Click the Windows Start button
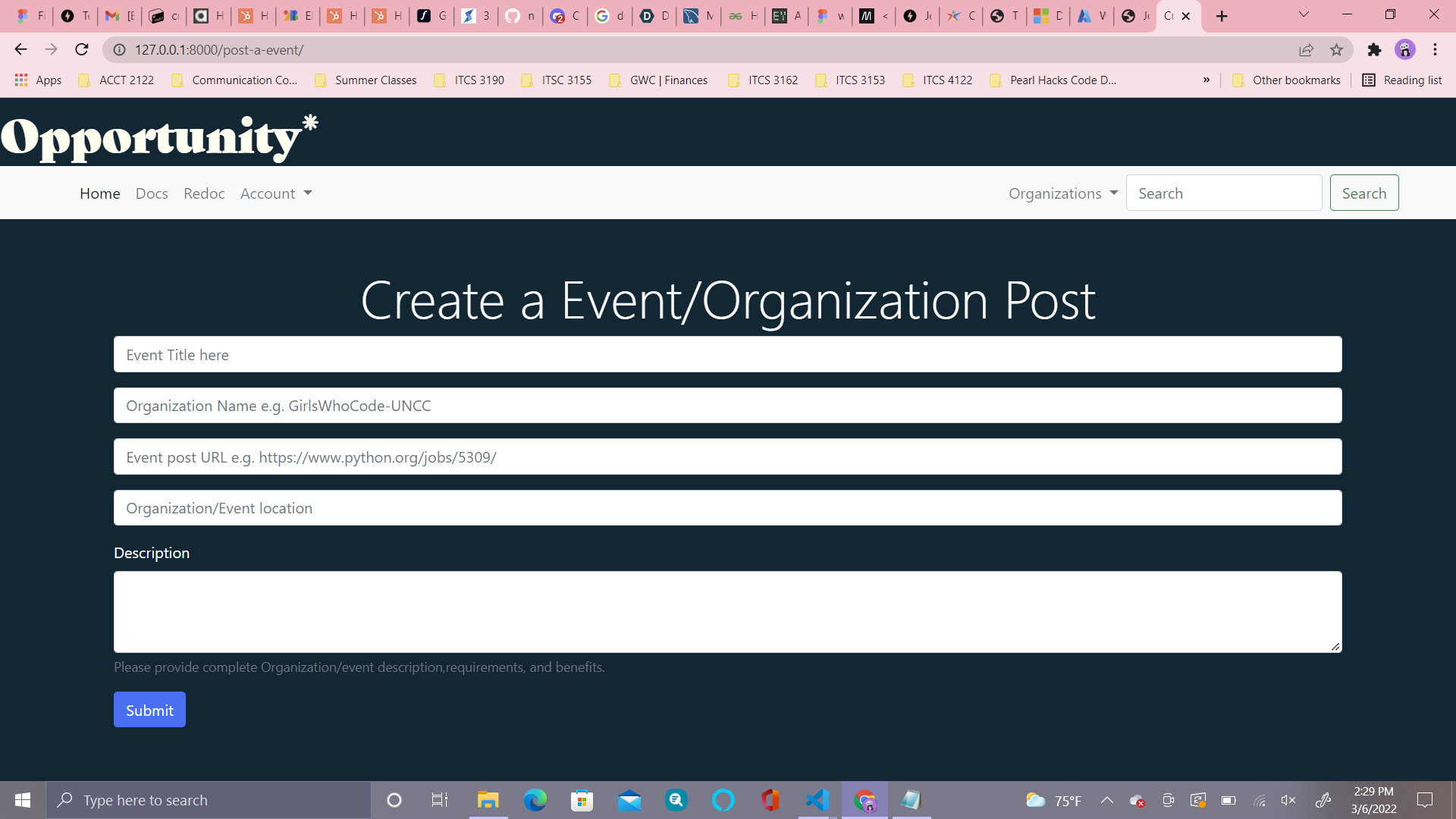This screenshot has height=819, width=1456. click(x=22, y=799)
